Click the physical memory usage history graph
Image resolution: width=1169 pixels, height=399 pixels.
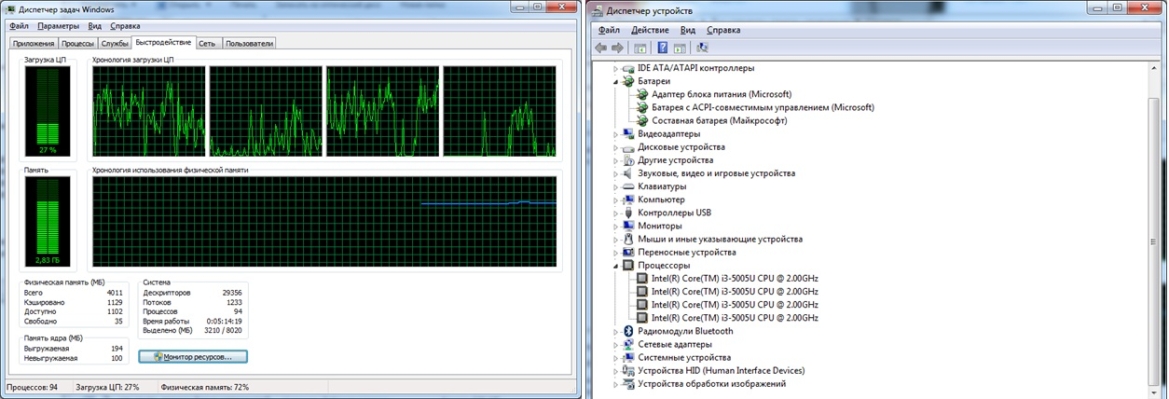(324, 222)
